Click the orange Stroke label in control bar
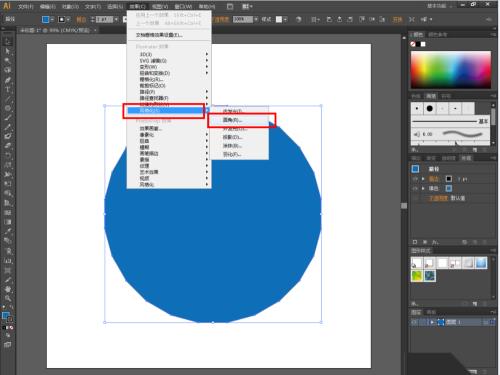500x375 pixels. (81, 19)
